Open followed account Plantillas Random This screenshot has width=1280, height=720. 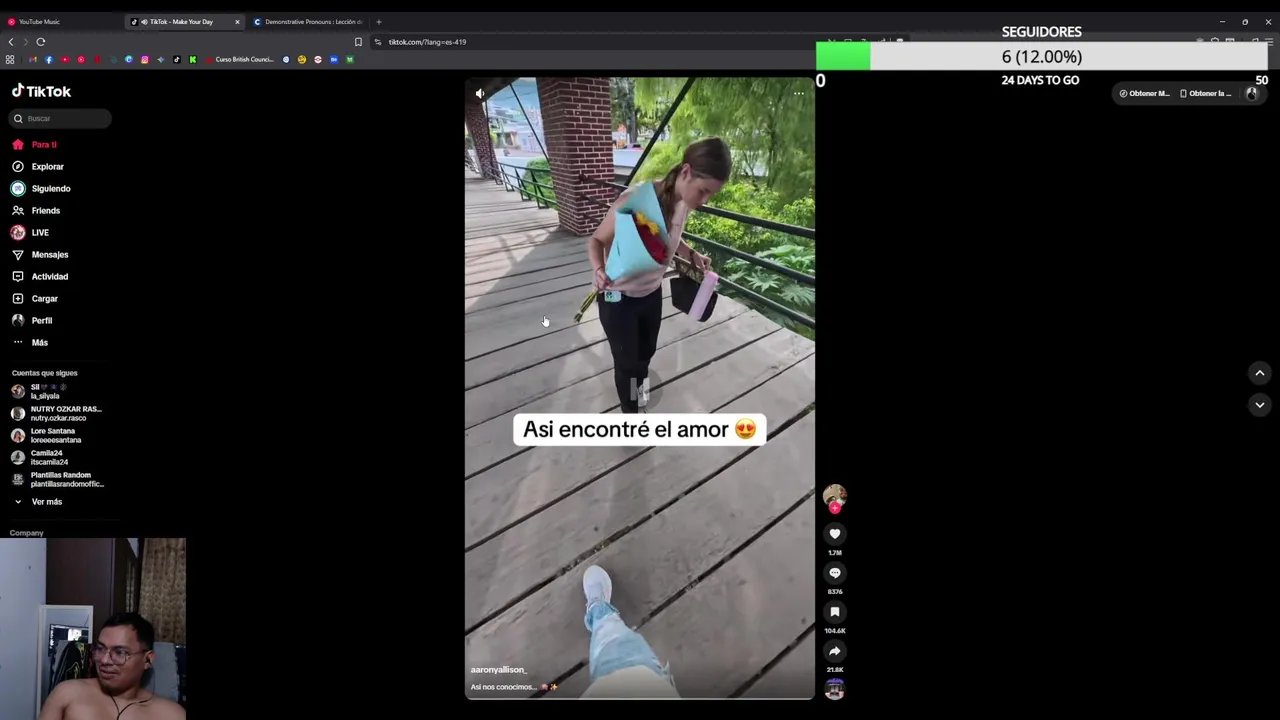pyautogui.click(x=57, y=479)
